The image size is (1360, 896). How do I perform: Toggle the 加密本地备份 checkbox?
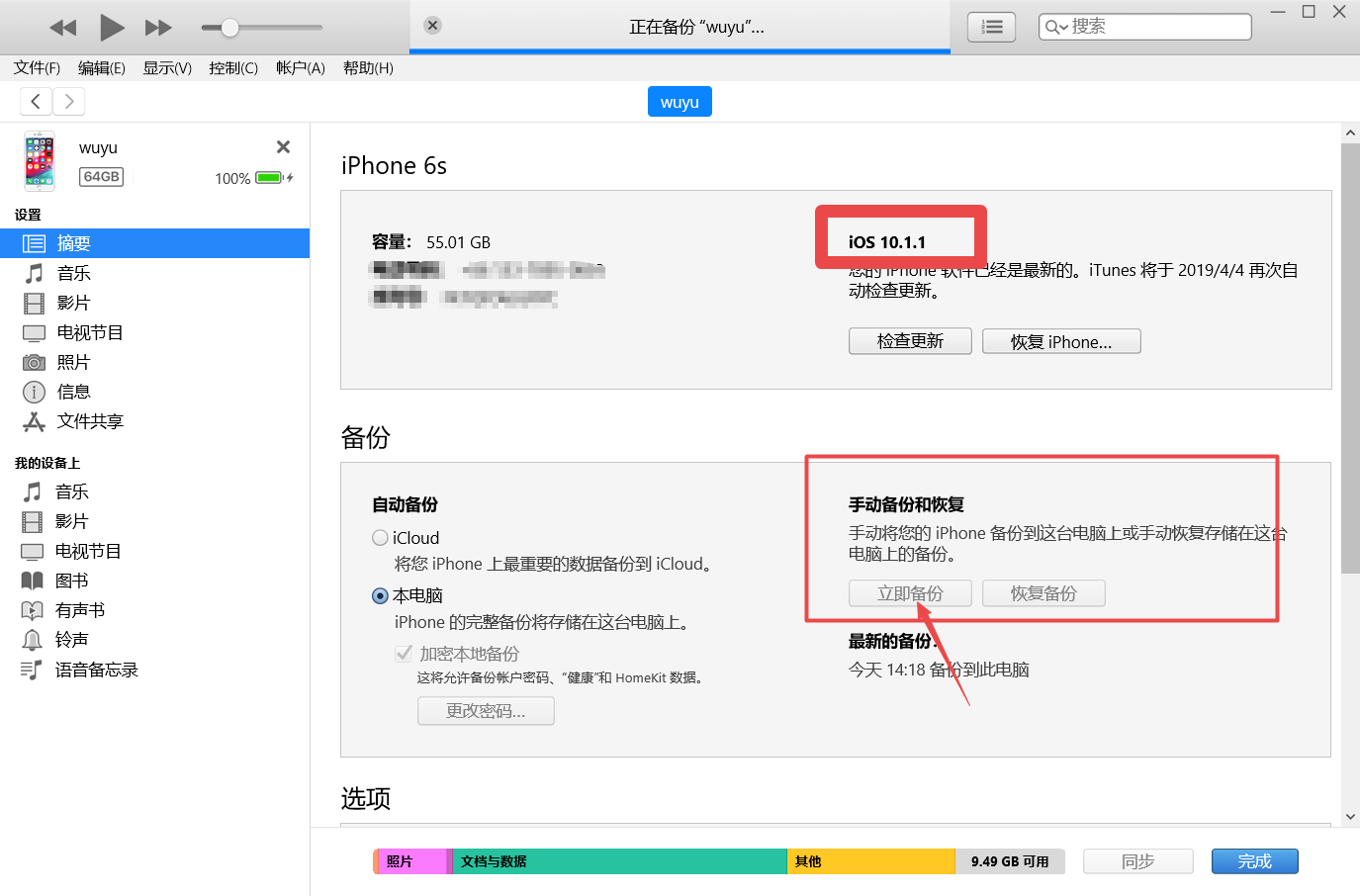404,654
